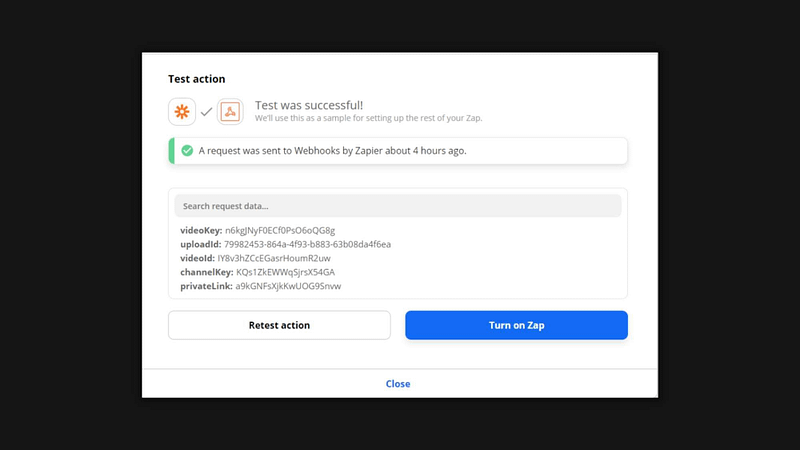Select the privateLink value a9kGNFsXjkKwUOG9Snvw
800x450 pixels.
288,286
